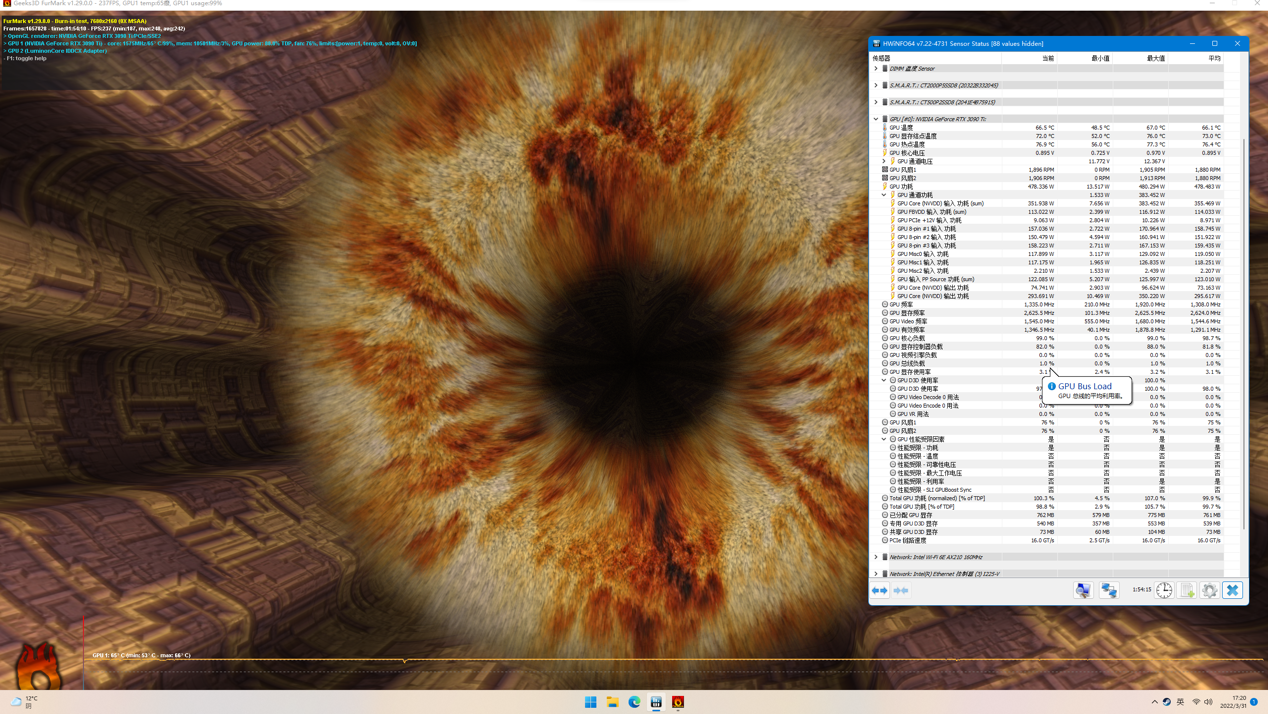The width and height of the screenshot is (1268, 714).
Task: Collapse the GPU D3D usage subgroup
Action: [884, 380]
